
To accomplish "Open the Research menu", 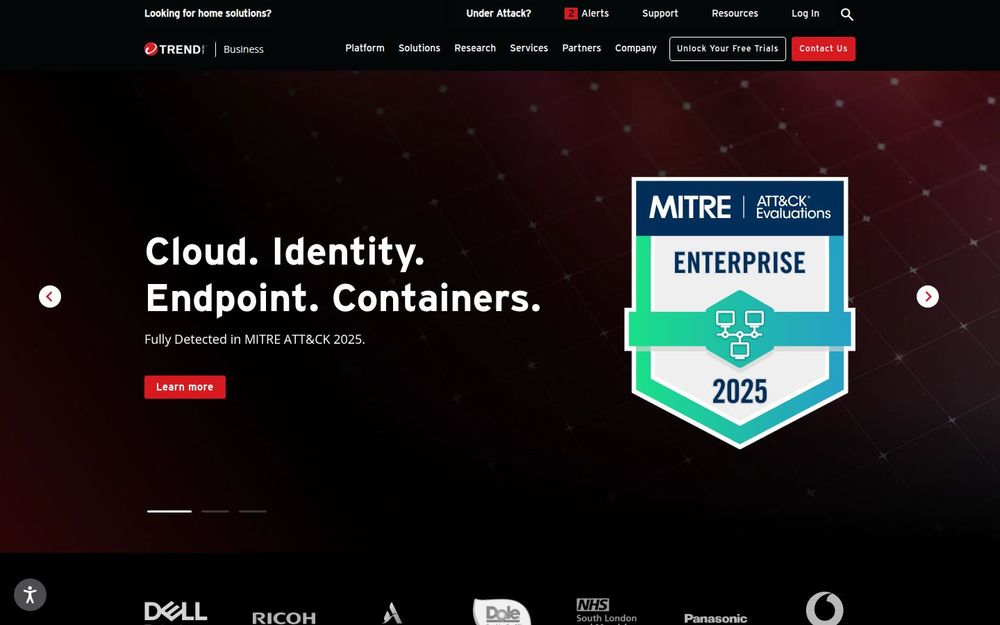I will tap(474, 48).
